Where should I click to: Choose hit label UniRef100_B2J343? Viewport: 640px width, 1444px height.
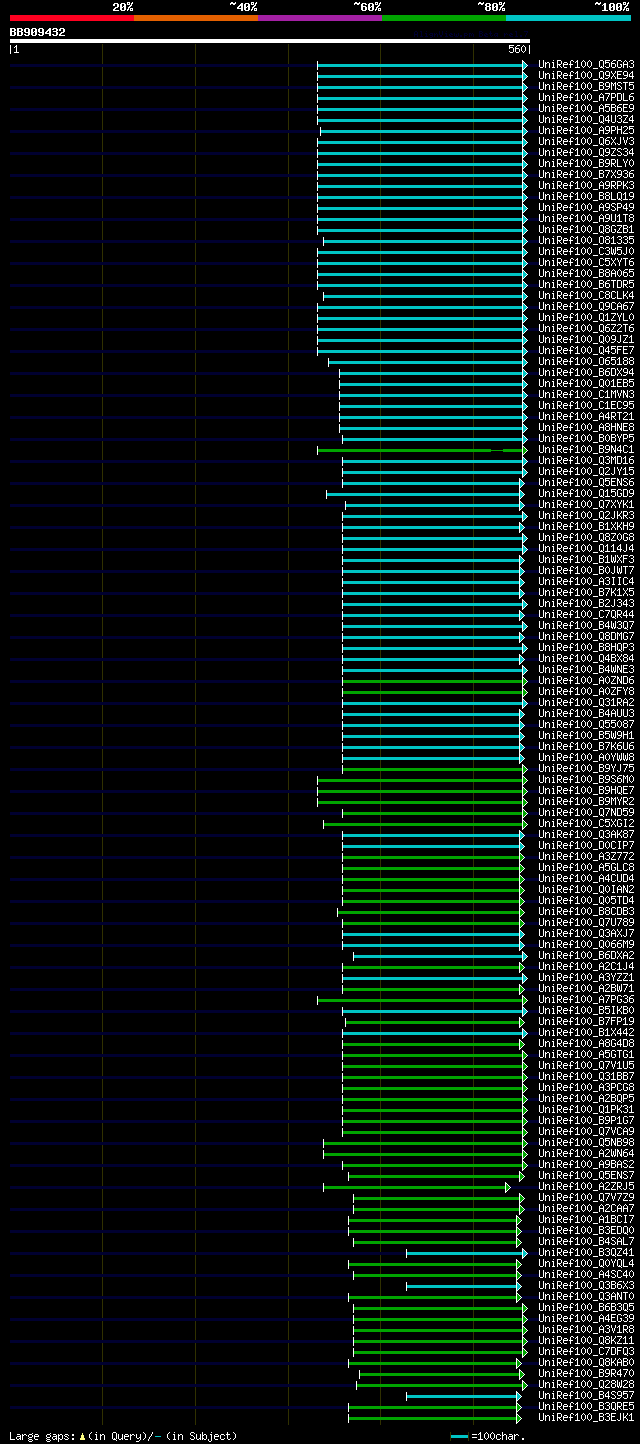(586, 604)
